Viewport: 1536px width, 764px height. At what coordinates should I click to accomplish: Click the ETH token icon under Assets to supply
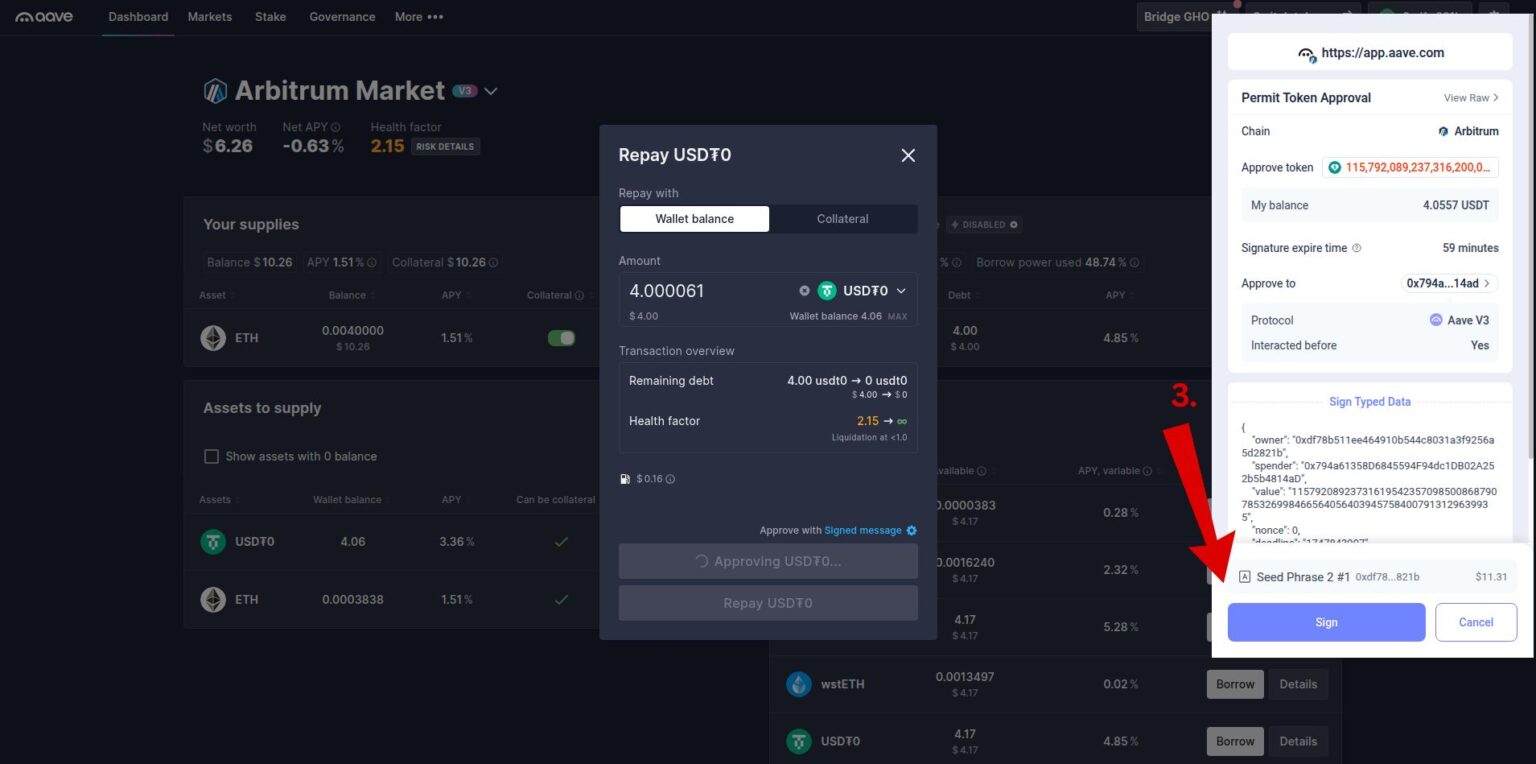click(213, 599)
